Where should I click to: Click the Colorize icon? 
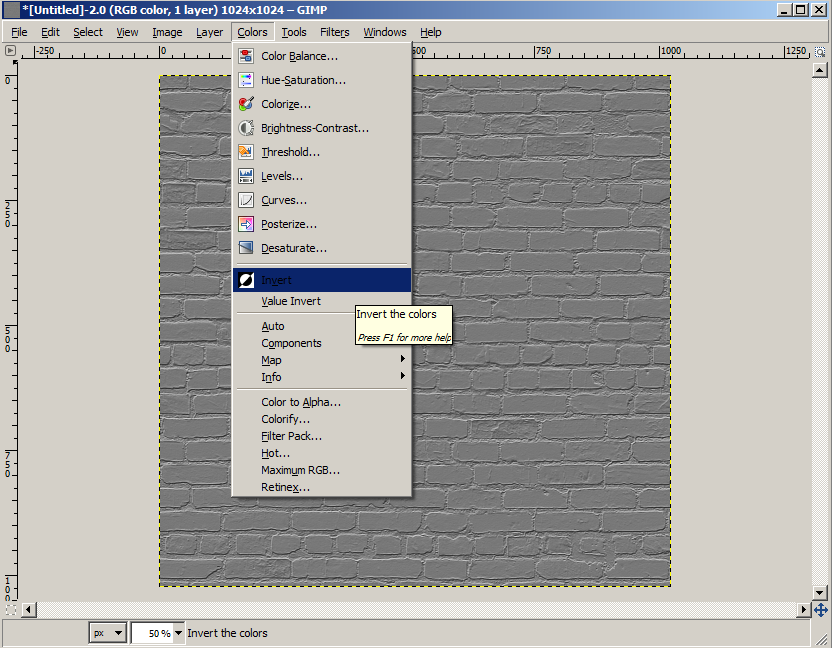tap(246, 104)
